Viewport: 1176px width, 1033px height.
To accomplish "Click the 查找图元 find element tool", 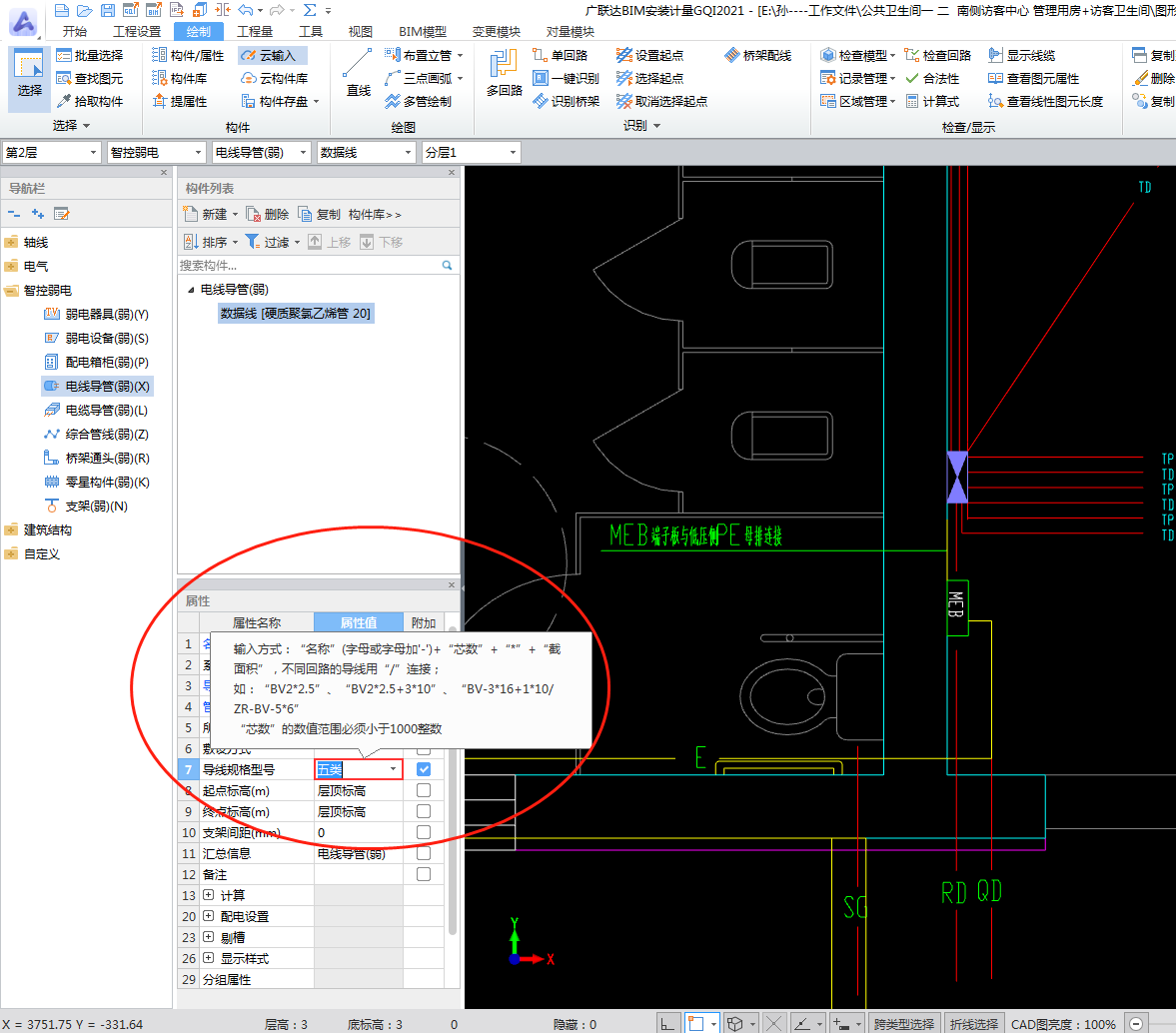I will [90, 78].
